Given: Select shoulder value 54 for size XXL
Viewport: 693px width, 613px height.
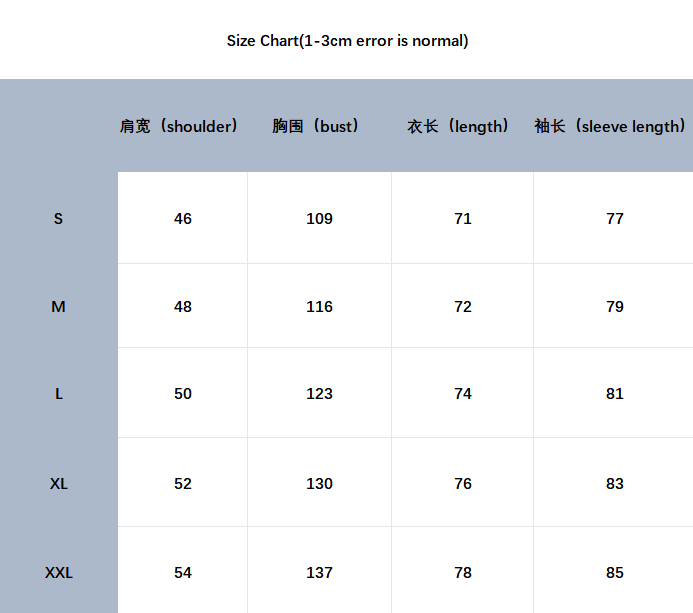Looking at the screenshot, I should pos(183,573).
